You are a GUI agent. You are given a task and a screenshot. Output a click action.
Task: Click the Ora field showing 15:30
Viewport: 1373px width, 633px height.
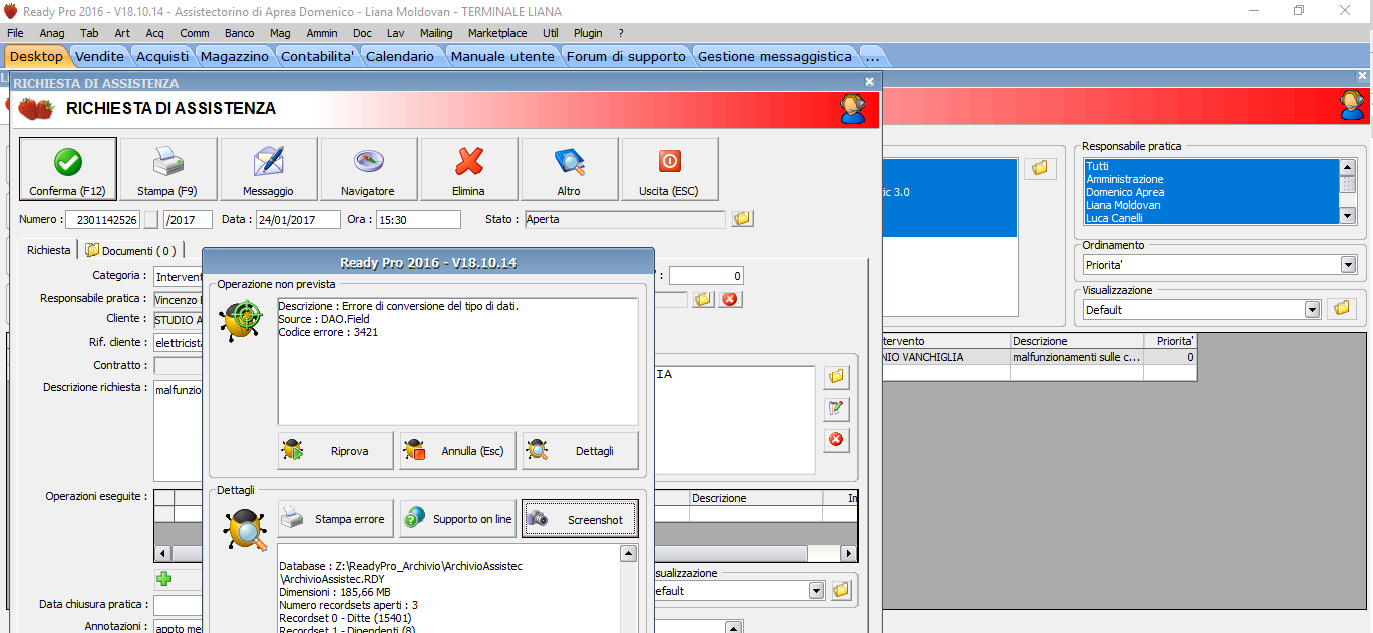[418, 220]
